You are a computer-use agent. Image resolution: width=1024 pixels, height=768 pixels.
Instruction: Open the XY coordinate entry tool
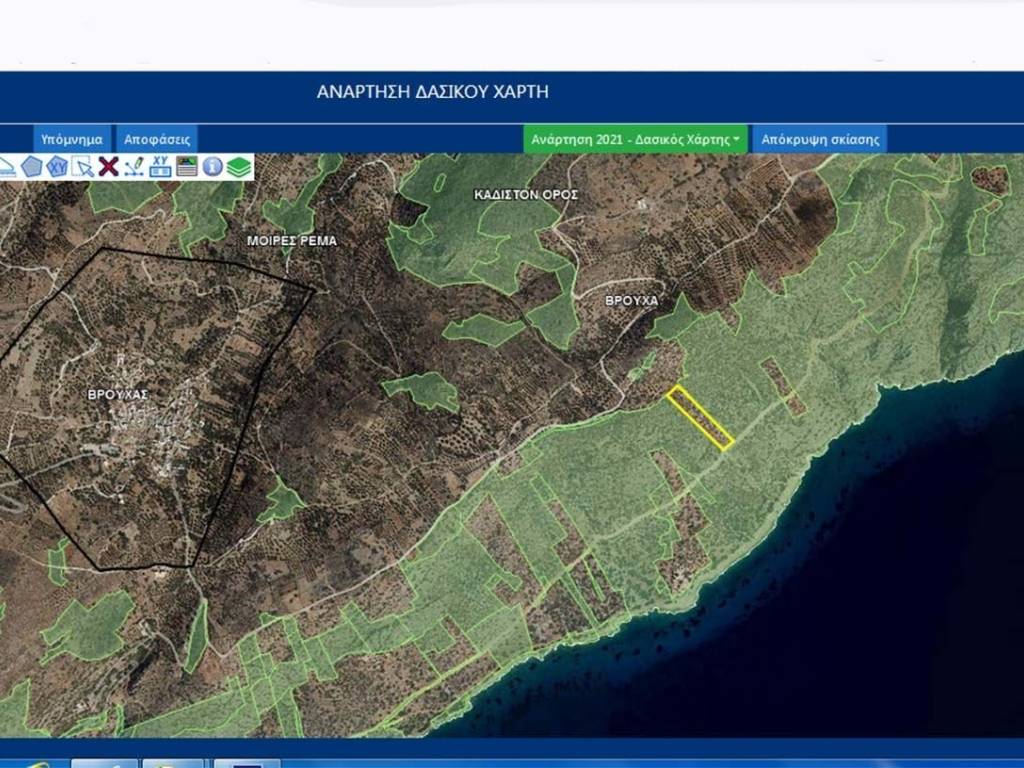(x=160, y=167)
